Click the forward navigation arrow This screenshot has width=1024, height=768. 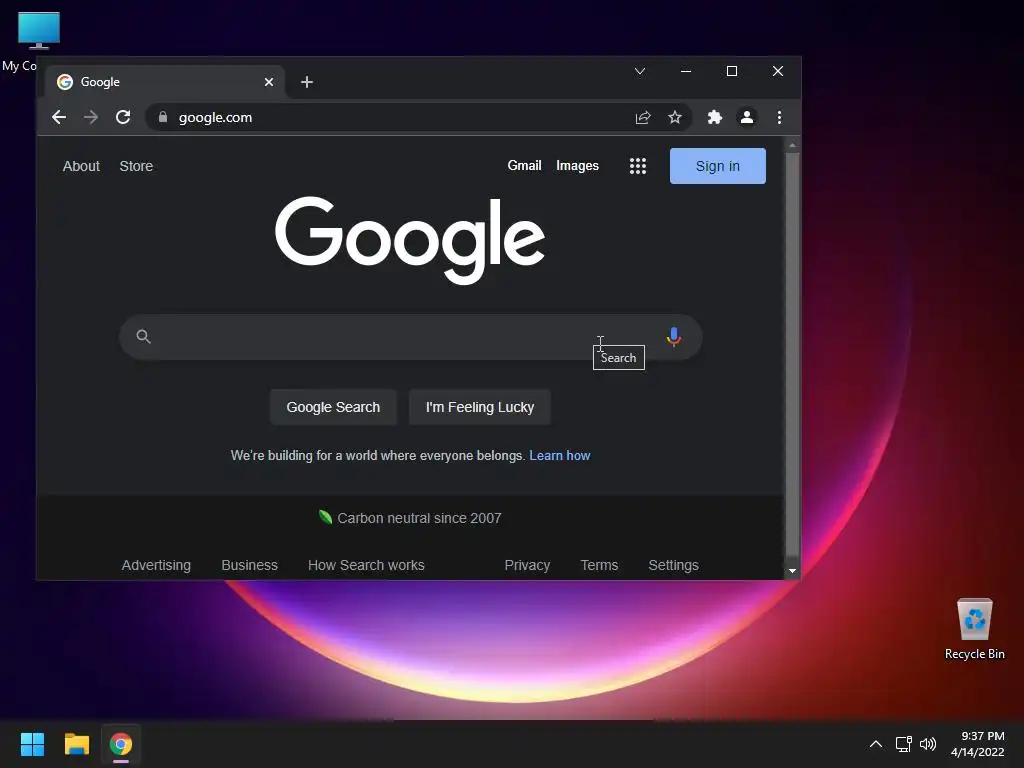click(91, 118)
